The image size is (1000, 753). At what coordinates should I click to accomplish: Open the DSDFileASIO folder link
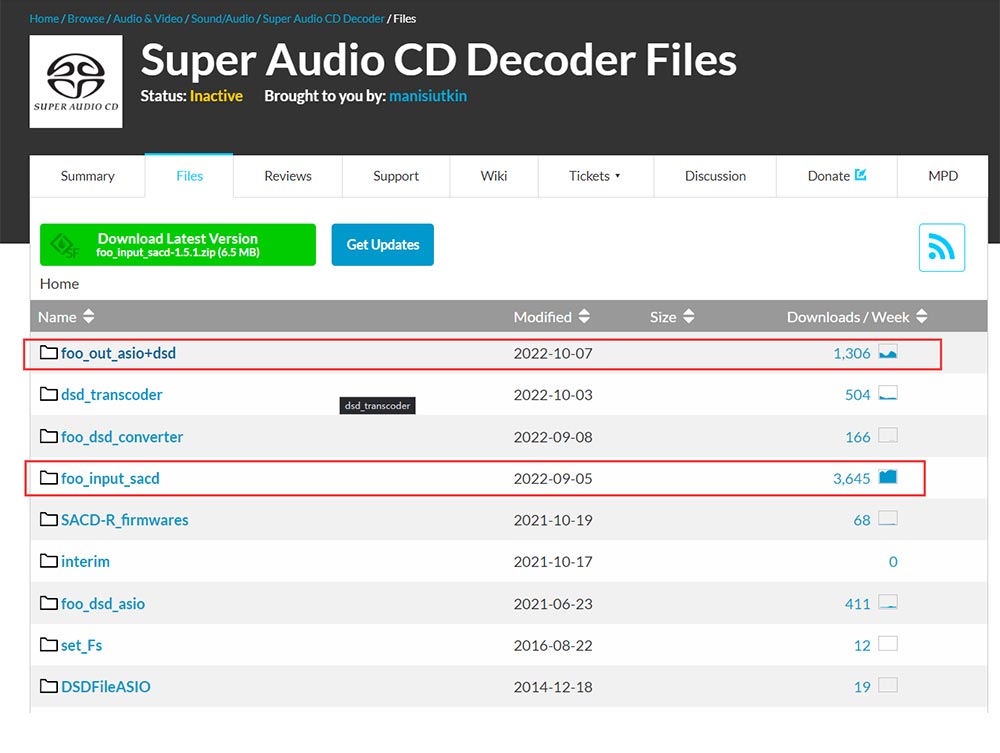106,687
